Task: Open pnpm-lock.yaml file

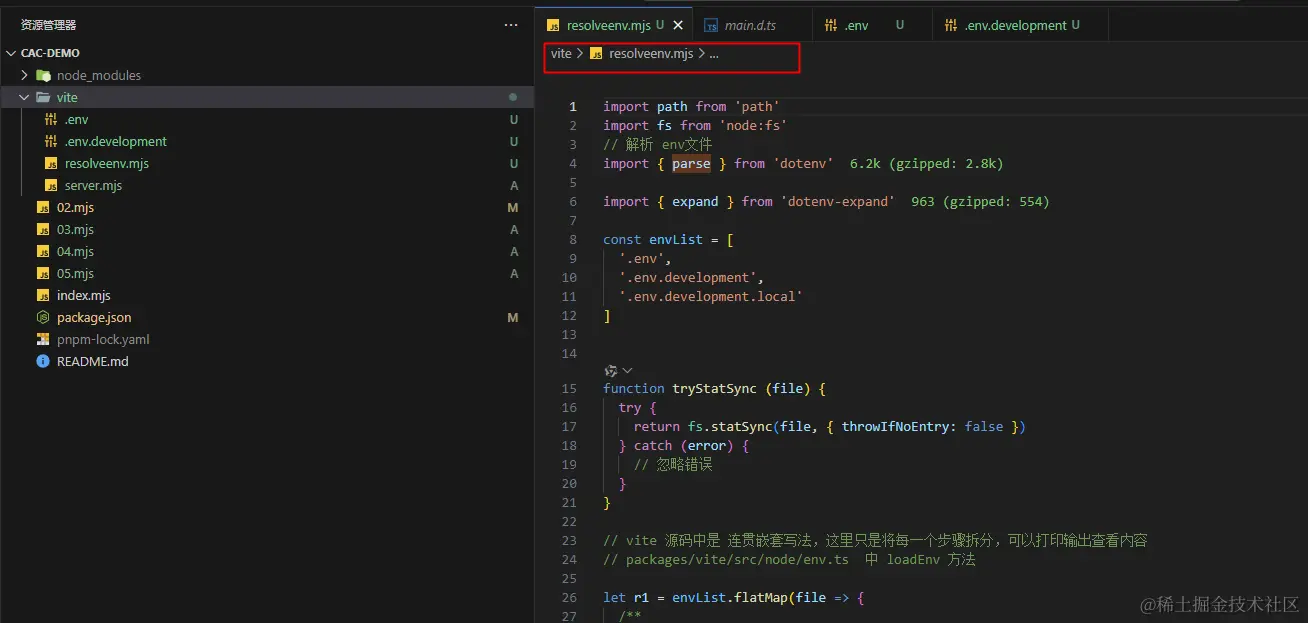Action: coord(103,339)
